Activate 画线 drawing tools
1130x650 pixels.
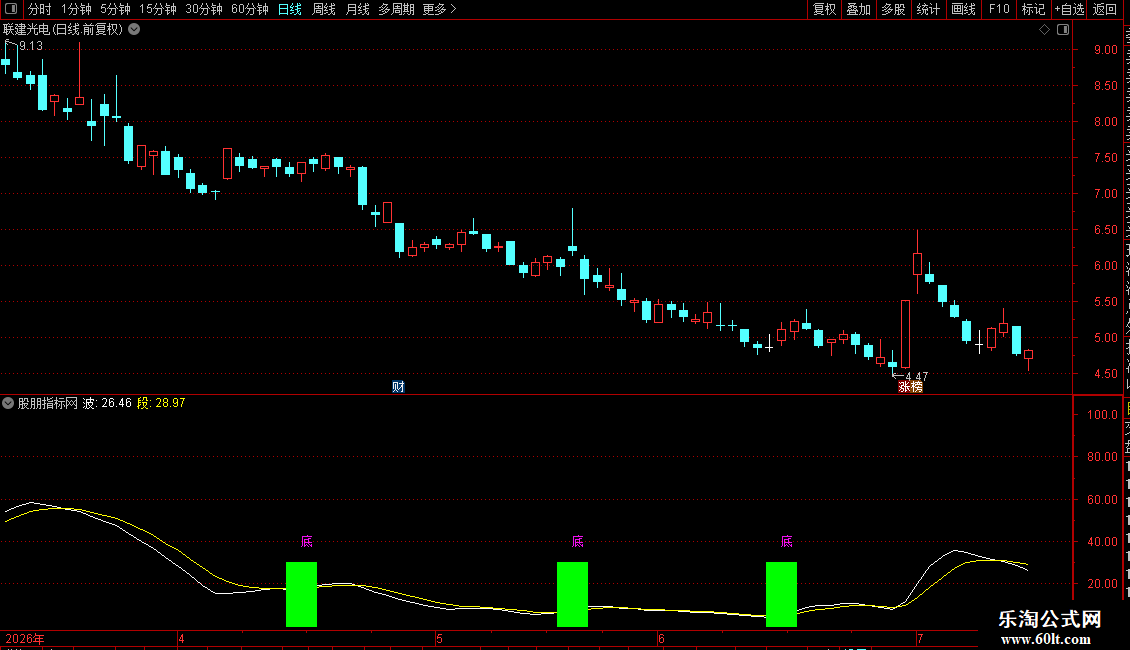[x=963, y=9]
